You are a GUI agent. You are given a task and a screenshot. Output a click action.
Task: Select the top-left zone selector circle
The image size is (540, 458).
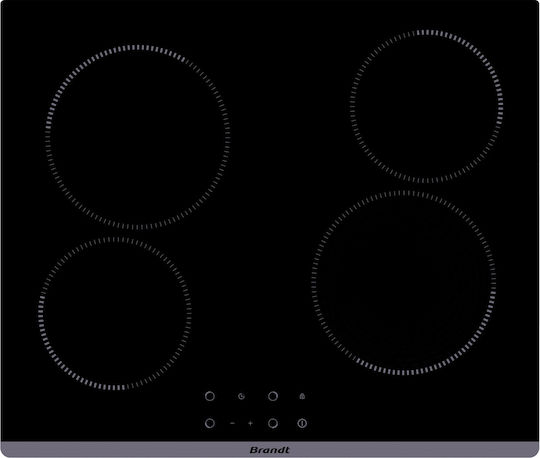[x=210, y=396]
